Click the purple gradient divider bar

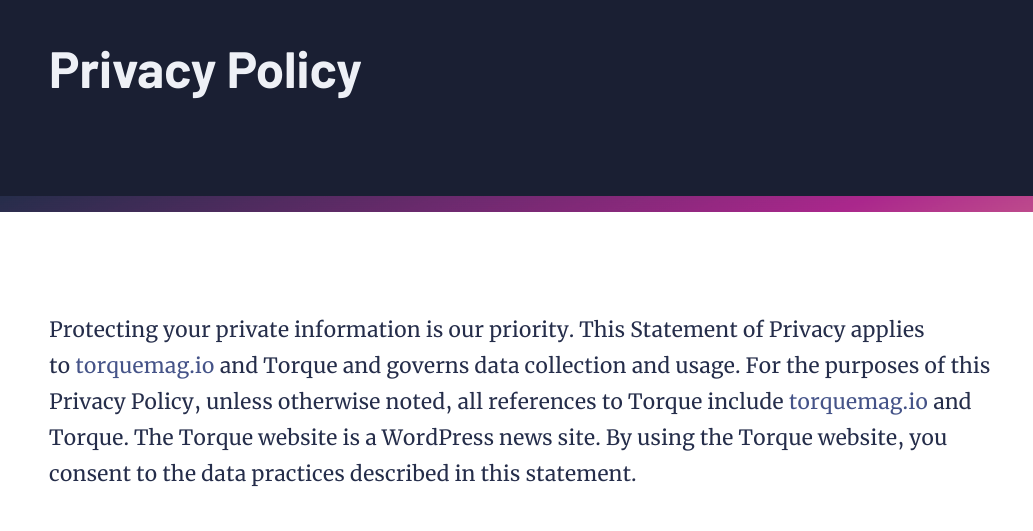[516, 204]
